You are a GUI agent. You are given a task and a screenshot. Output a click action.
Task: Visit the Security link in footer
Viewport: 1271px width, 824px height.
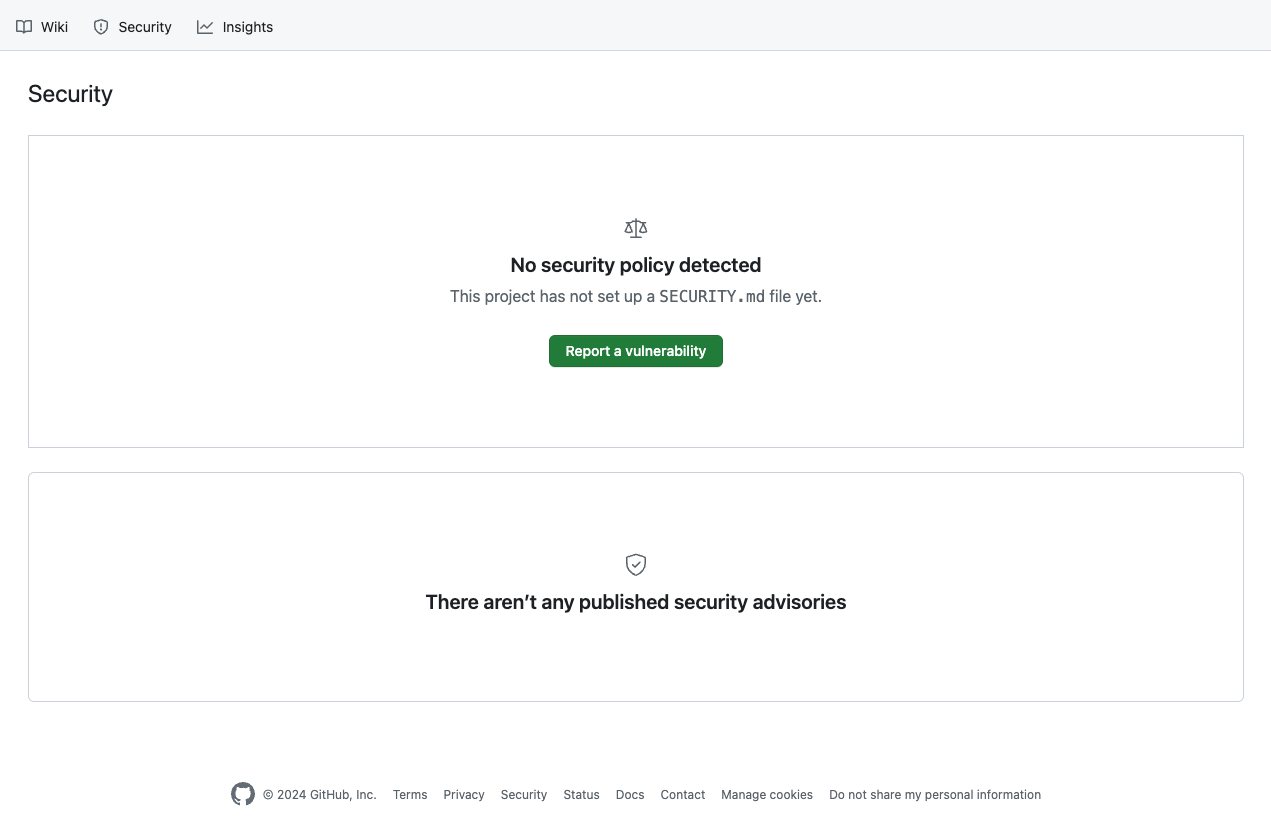(524, 795)
